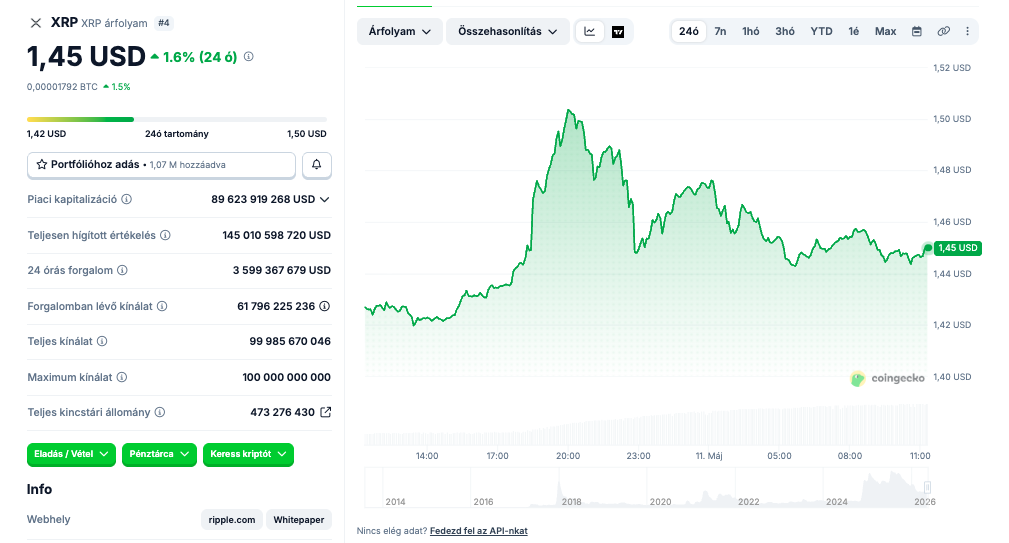Click the 1,45 USD price label on chart axis
Viewport: 1009px width, 543px height.
click(958, 248)
